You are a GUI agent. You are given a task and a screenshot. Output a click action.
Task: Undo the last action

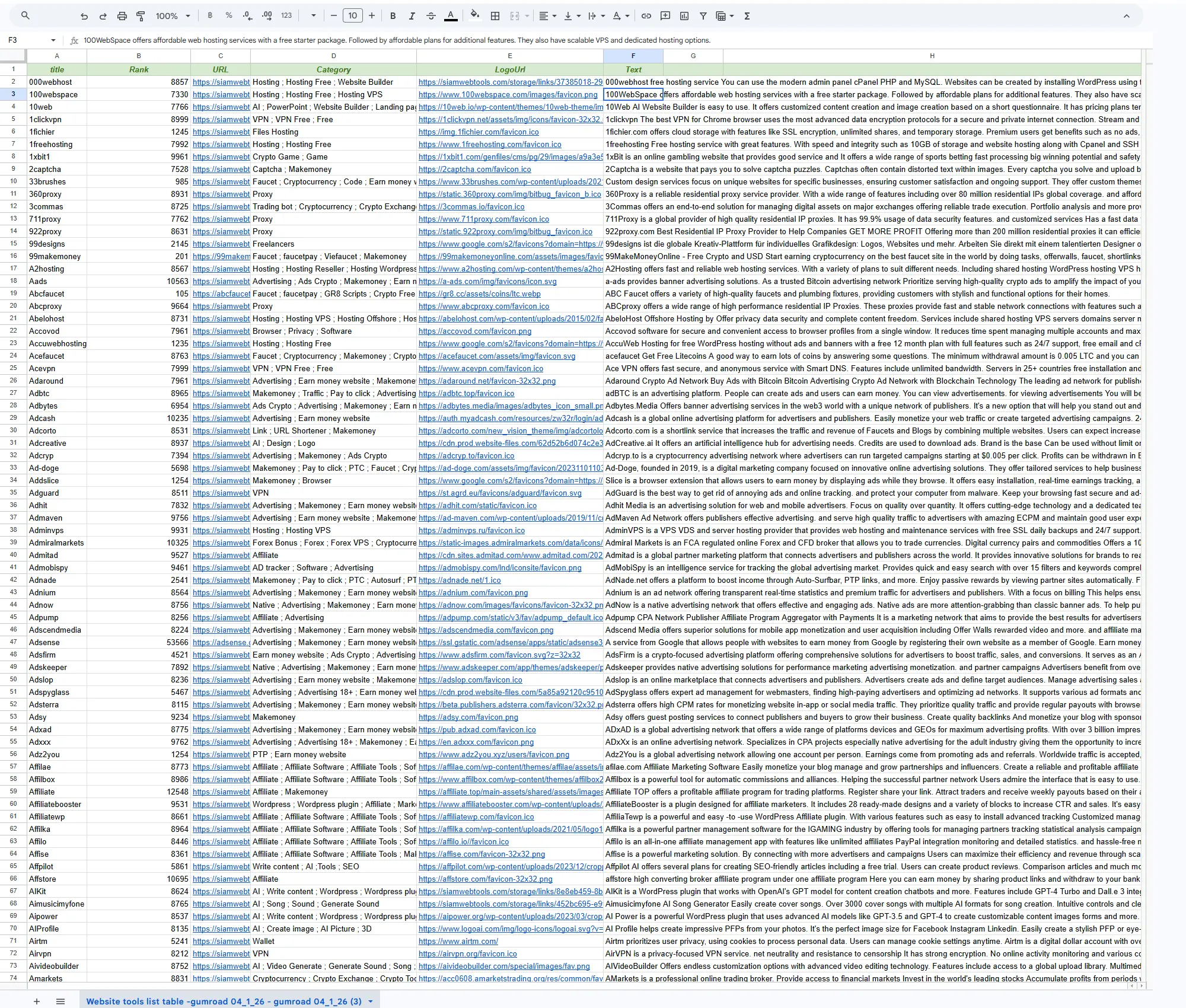click(x=84, y=16)
